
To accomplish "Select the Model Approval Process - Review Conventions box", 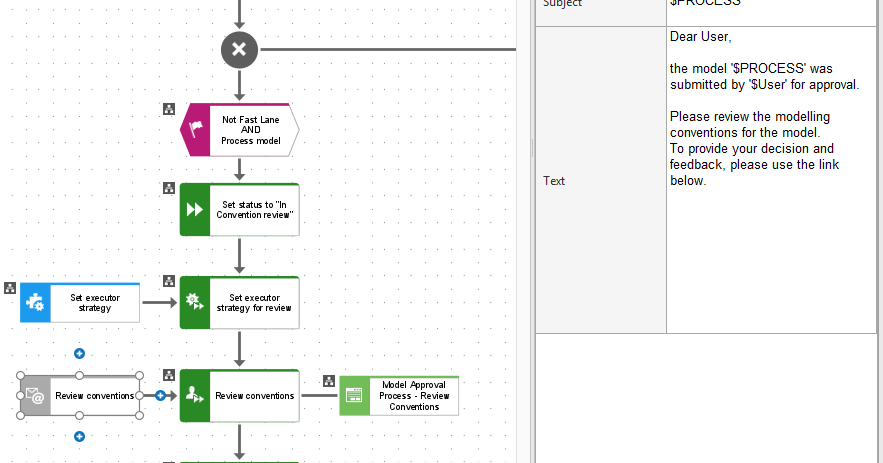I will (399, 396).
